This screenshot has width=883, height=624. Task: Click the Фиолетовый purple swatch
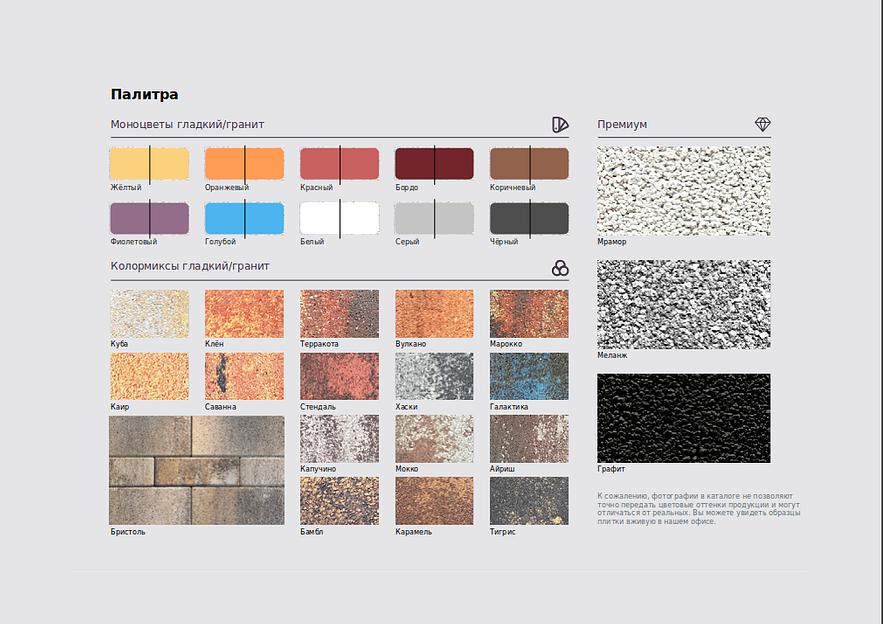pos(149,218)
